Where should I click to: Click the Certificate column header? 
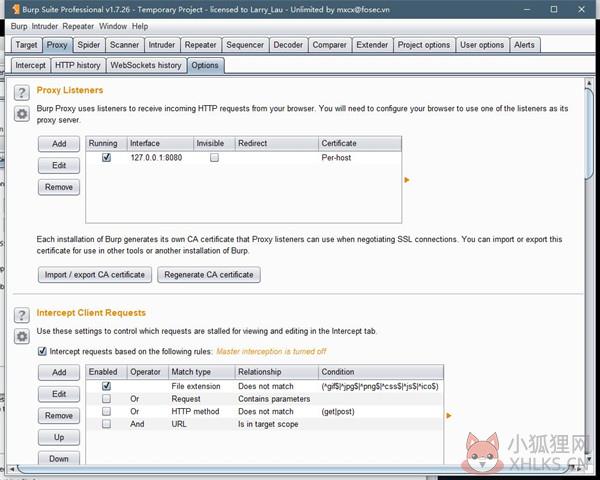[x=360, y=143]
